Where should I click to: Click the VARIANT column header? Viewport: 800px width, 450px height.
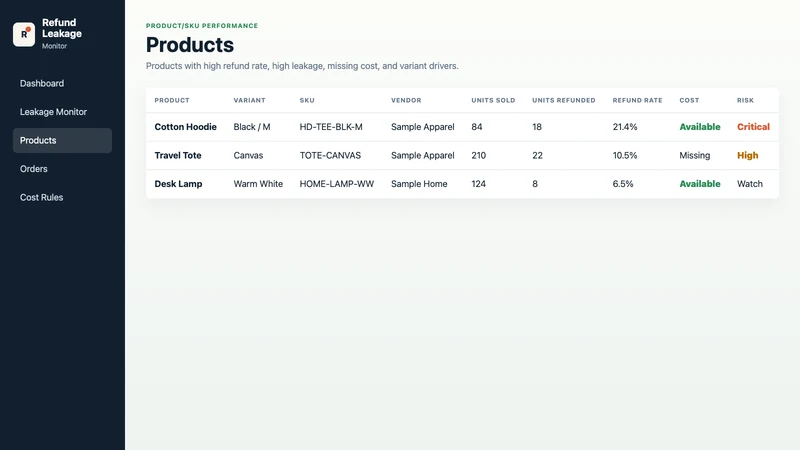[249, 101]
